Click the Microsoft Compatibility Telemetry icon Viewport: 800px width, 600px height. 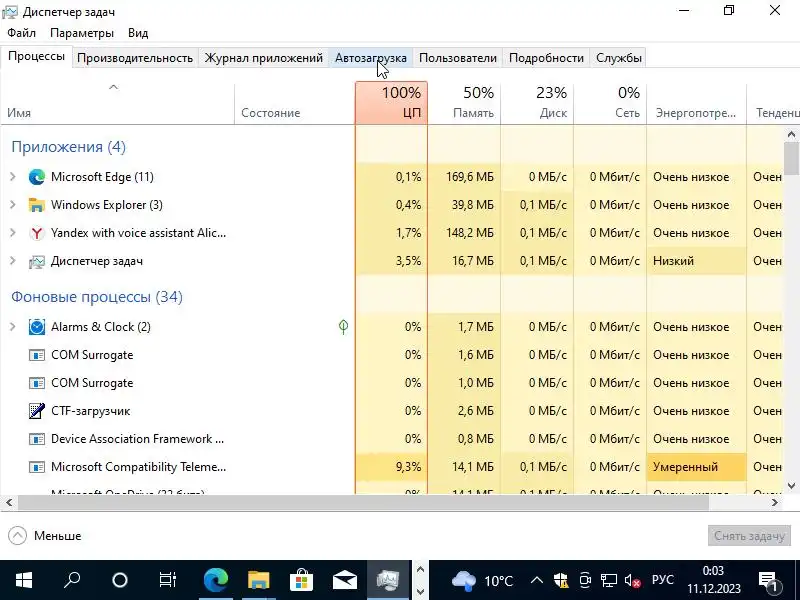pos(37,467)
